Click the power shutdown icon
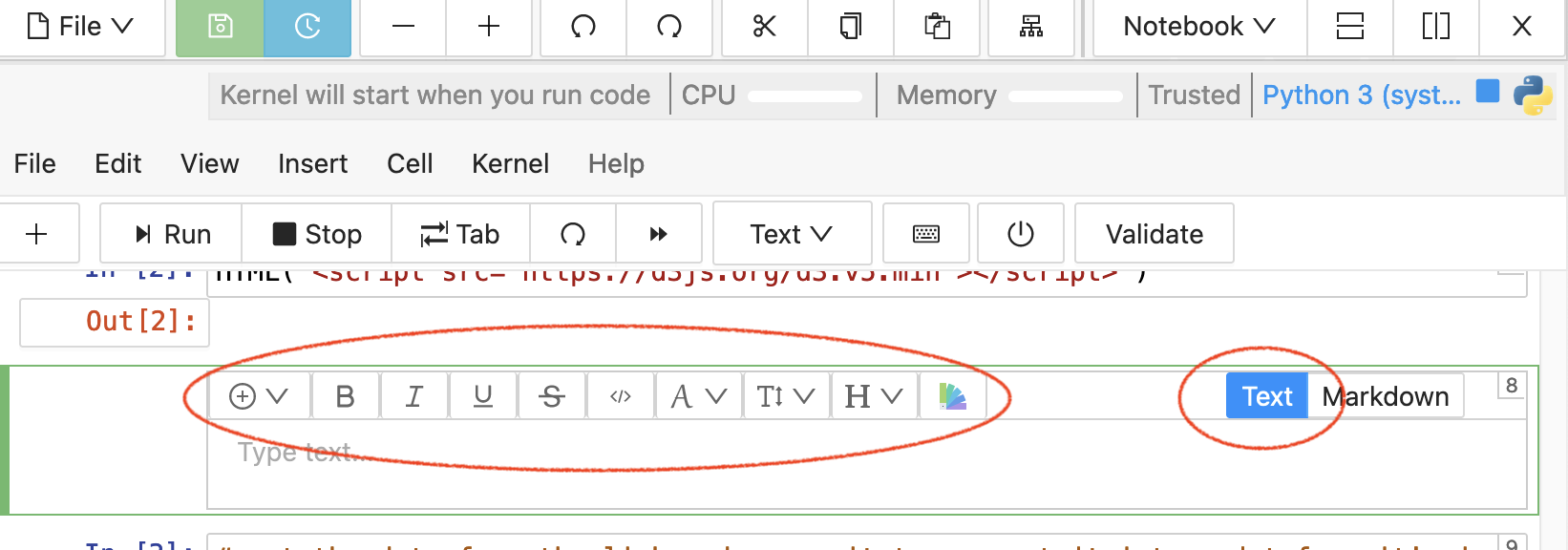 [x=1020, y=234]
